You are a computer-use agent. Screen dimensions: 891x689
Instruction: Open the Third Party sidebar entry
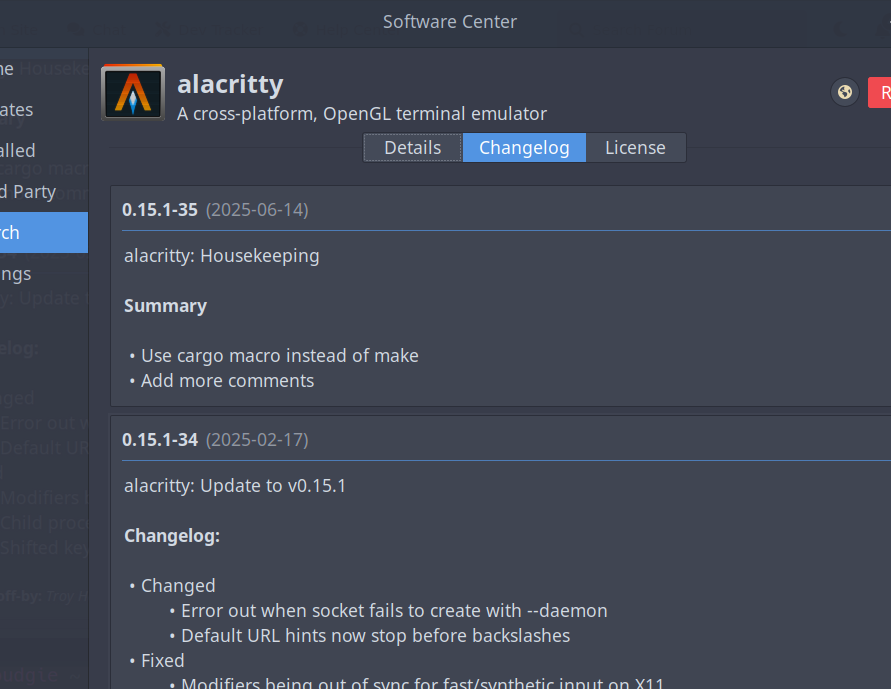[44, 191]
